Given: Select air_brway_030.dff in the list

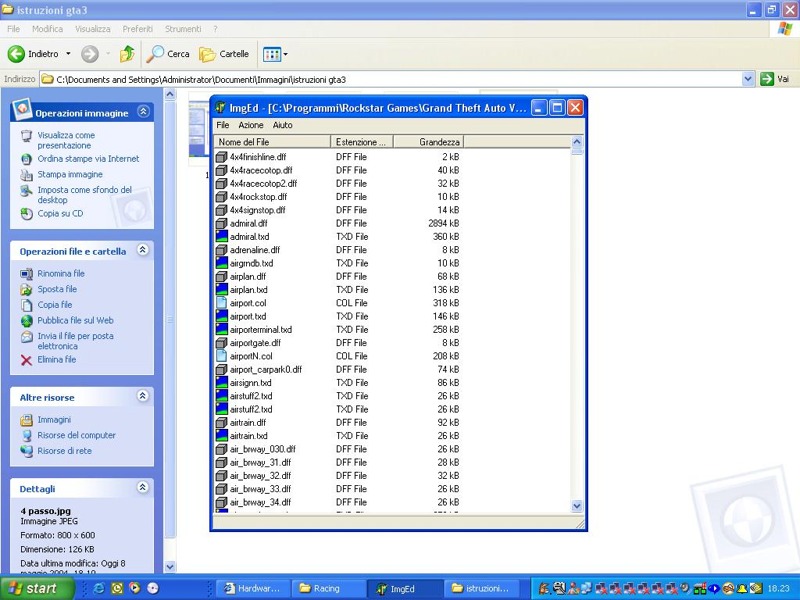Looking at the screenshot, I should coord(262,449).
